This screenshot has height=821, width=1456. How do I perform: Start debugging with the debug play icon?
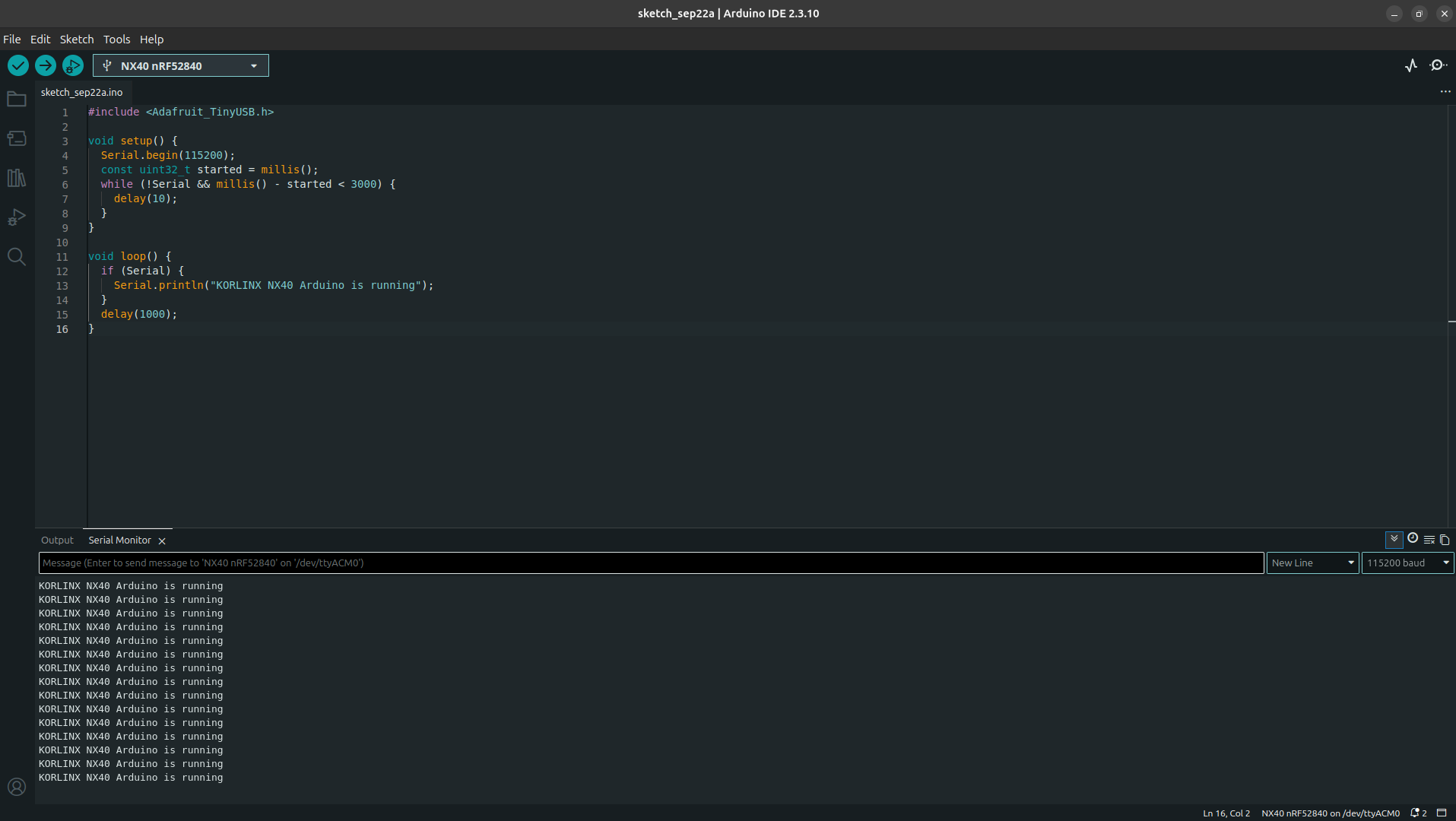[73, 65]
